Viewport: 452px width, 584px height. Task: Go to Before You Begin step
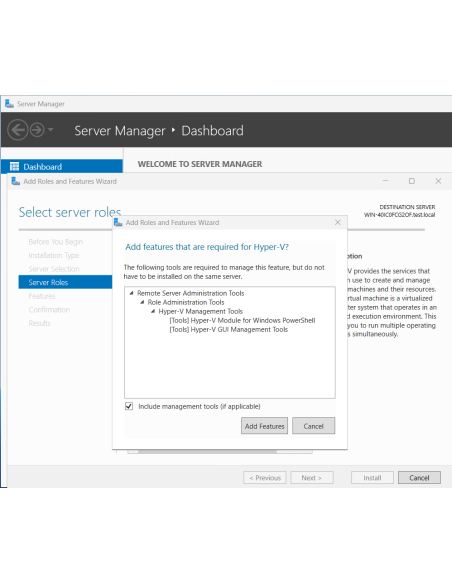pyautogui.click(x=56, y=242)
